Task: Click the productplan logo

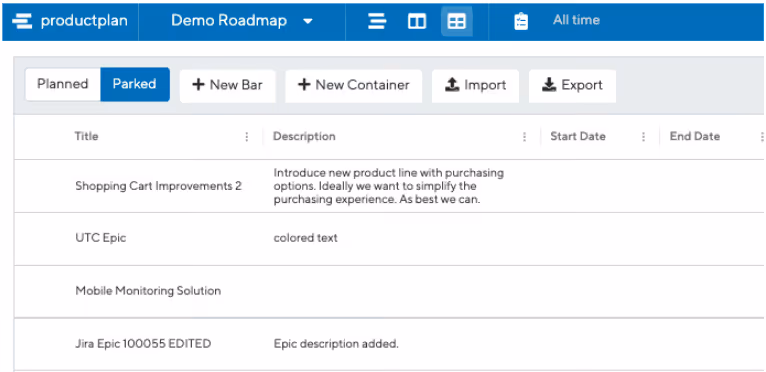Action: [70, 21]
